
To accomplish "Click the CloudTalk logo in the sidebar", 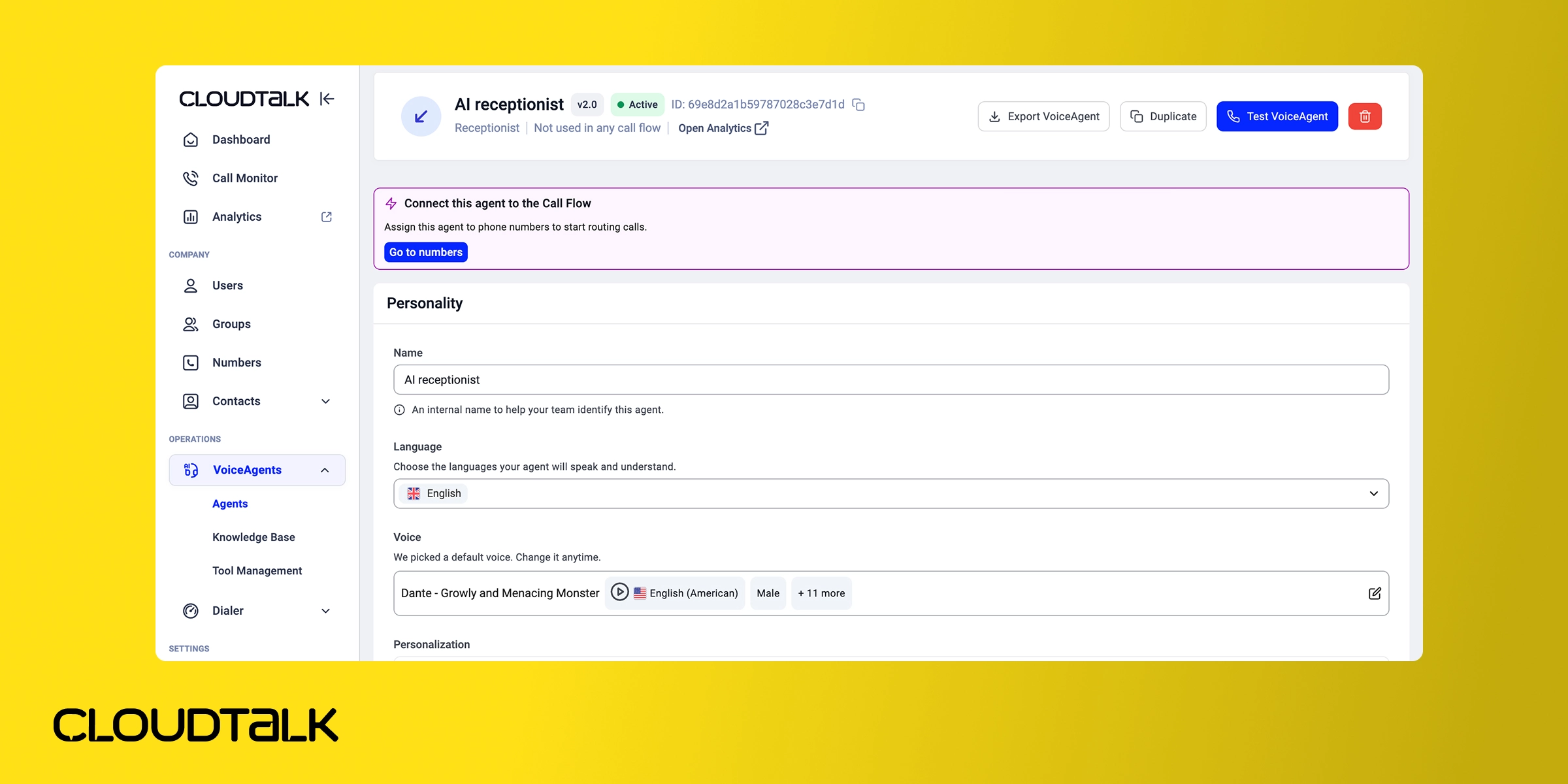I will point(244,99).
